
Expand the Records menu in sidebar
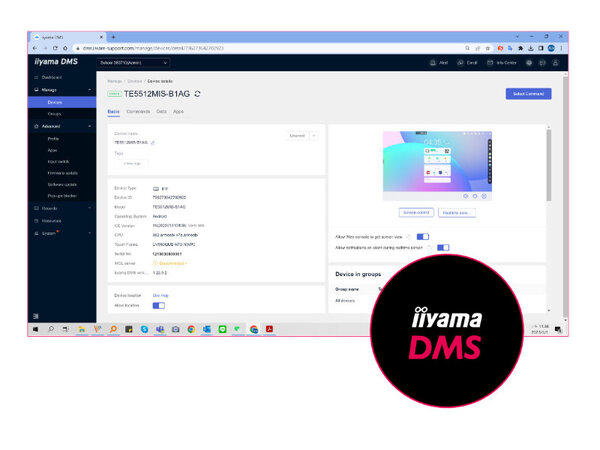point(89,208)
